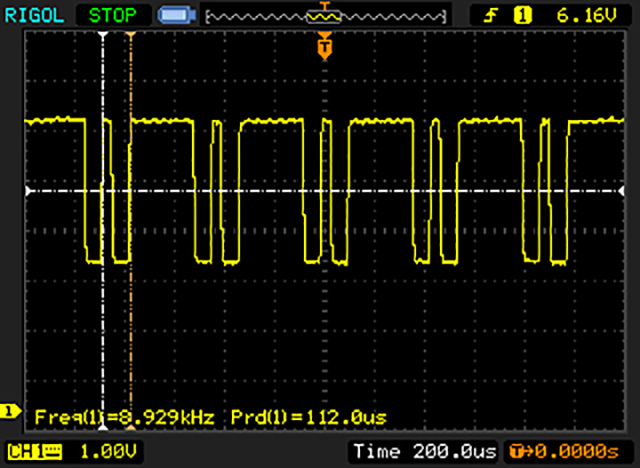The height and width of the screenshot is (468, 640).
Task: Click the trigger level arrow on right edge
Action: click(621, 191)
